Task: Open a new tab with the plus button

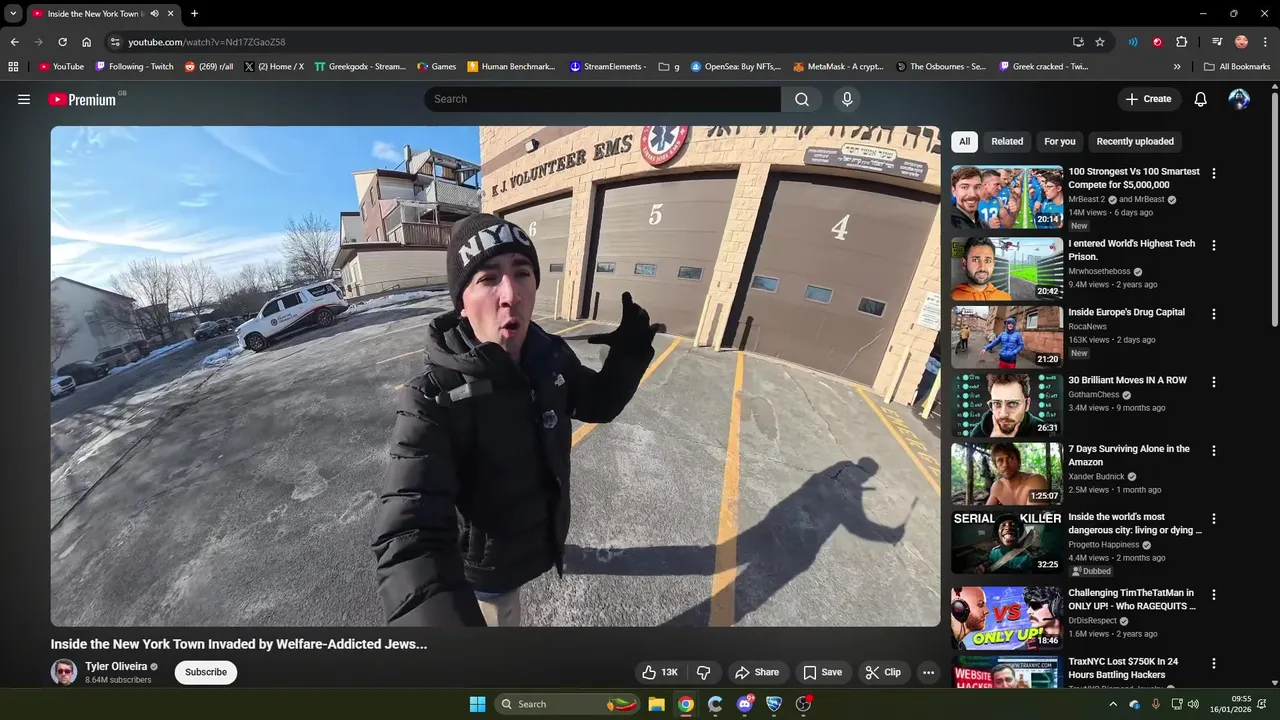Action: tap(194, 14)
